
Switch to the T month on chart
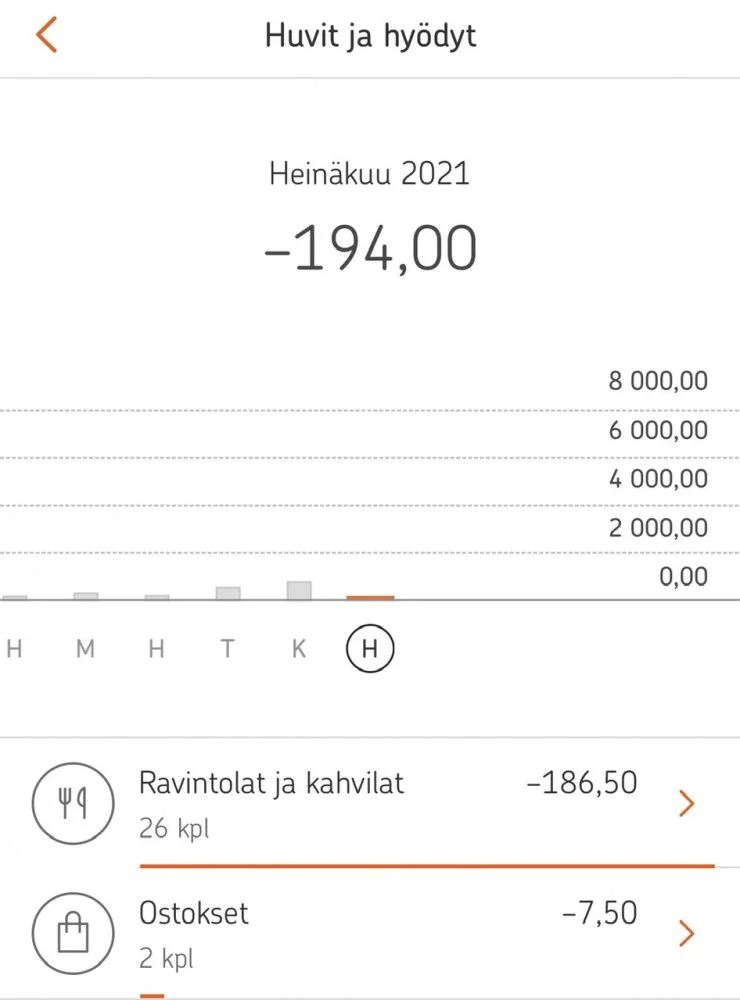(228, 649)
